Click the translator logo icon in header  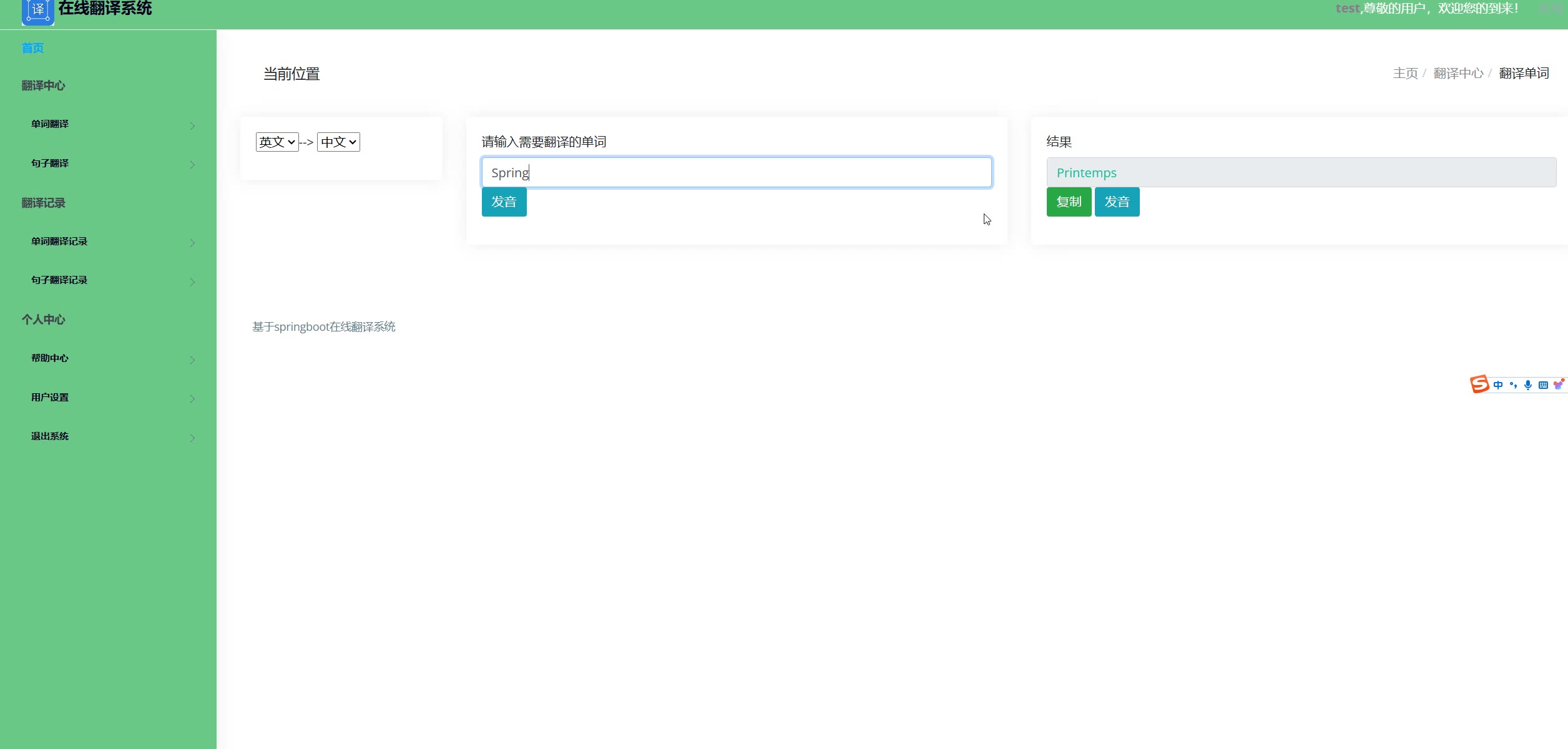coord(38,11)
